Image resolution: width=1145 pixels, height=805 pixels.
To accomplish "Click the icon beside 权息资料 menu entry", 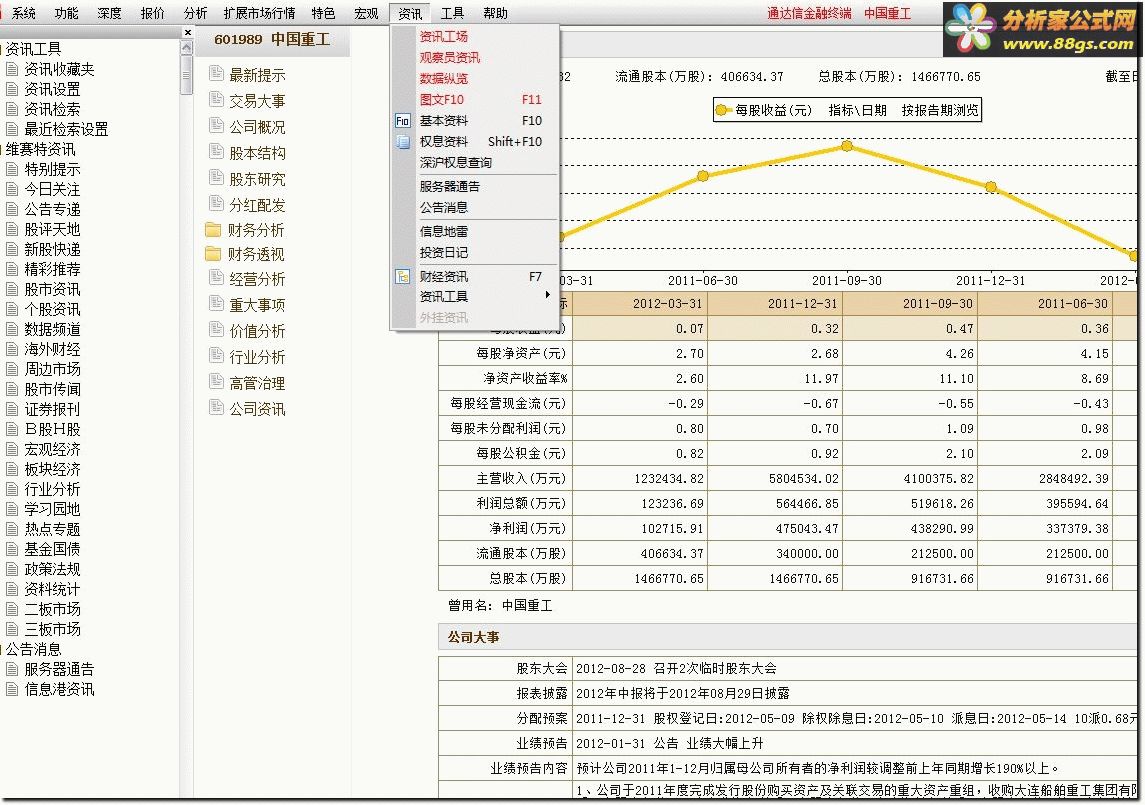I will [402, 142].
